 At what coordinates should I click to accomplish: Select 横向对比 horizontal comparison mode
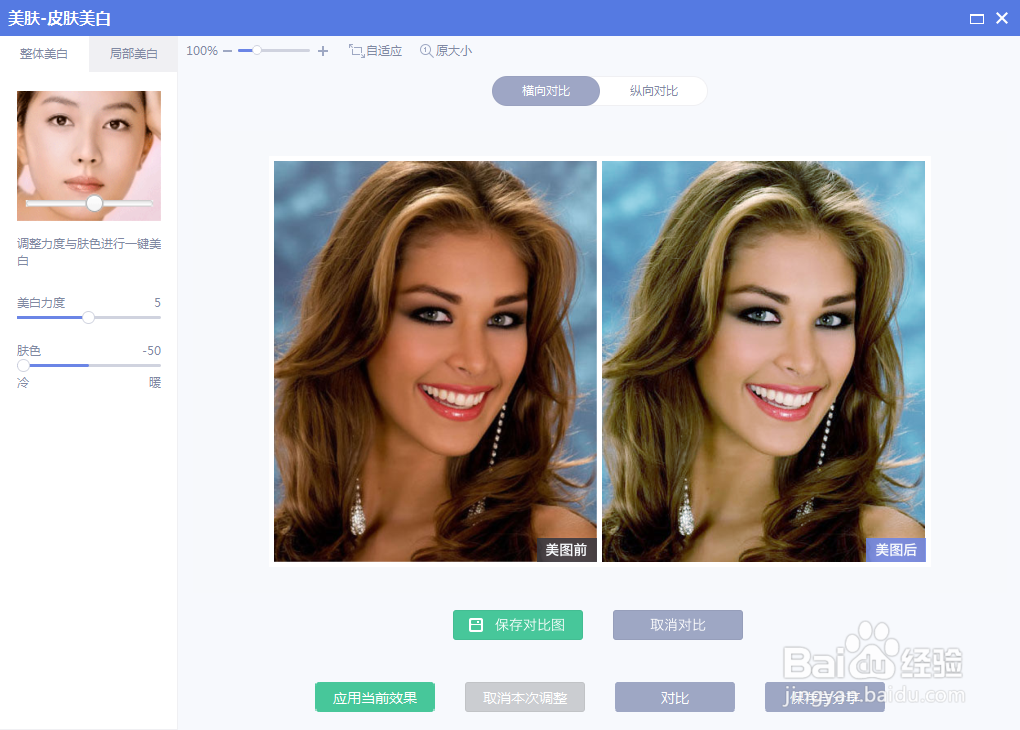(x=546, y=91)
